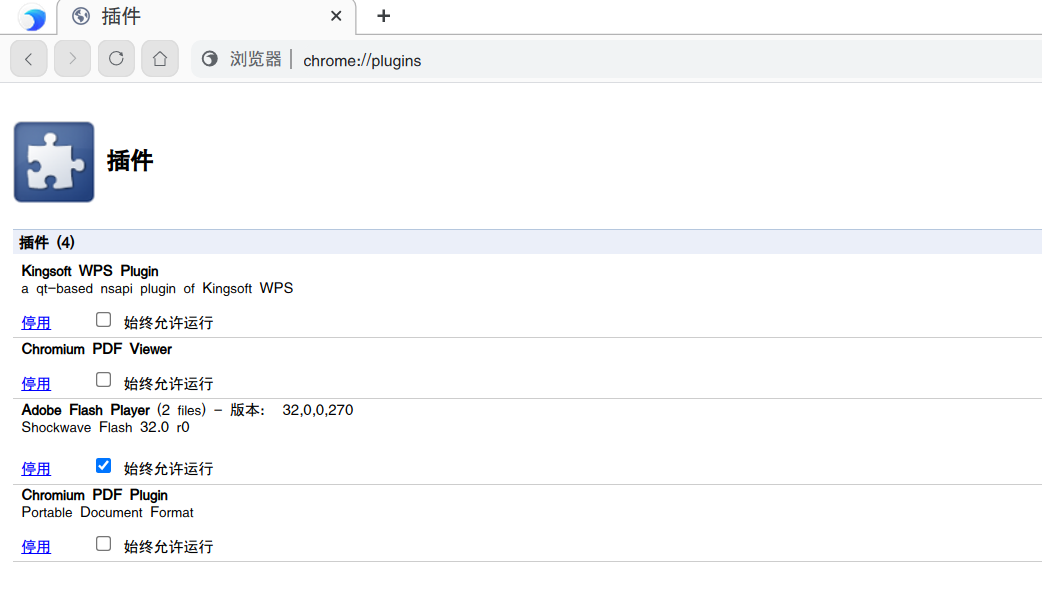Click 始终允许运行 label in Adobe Flash row
This screenshot has height=600, width=1042.
coord(169,469)
